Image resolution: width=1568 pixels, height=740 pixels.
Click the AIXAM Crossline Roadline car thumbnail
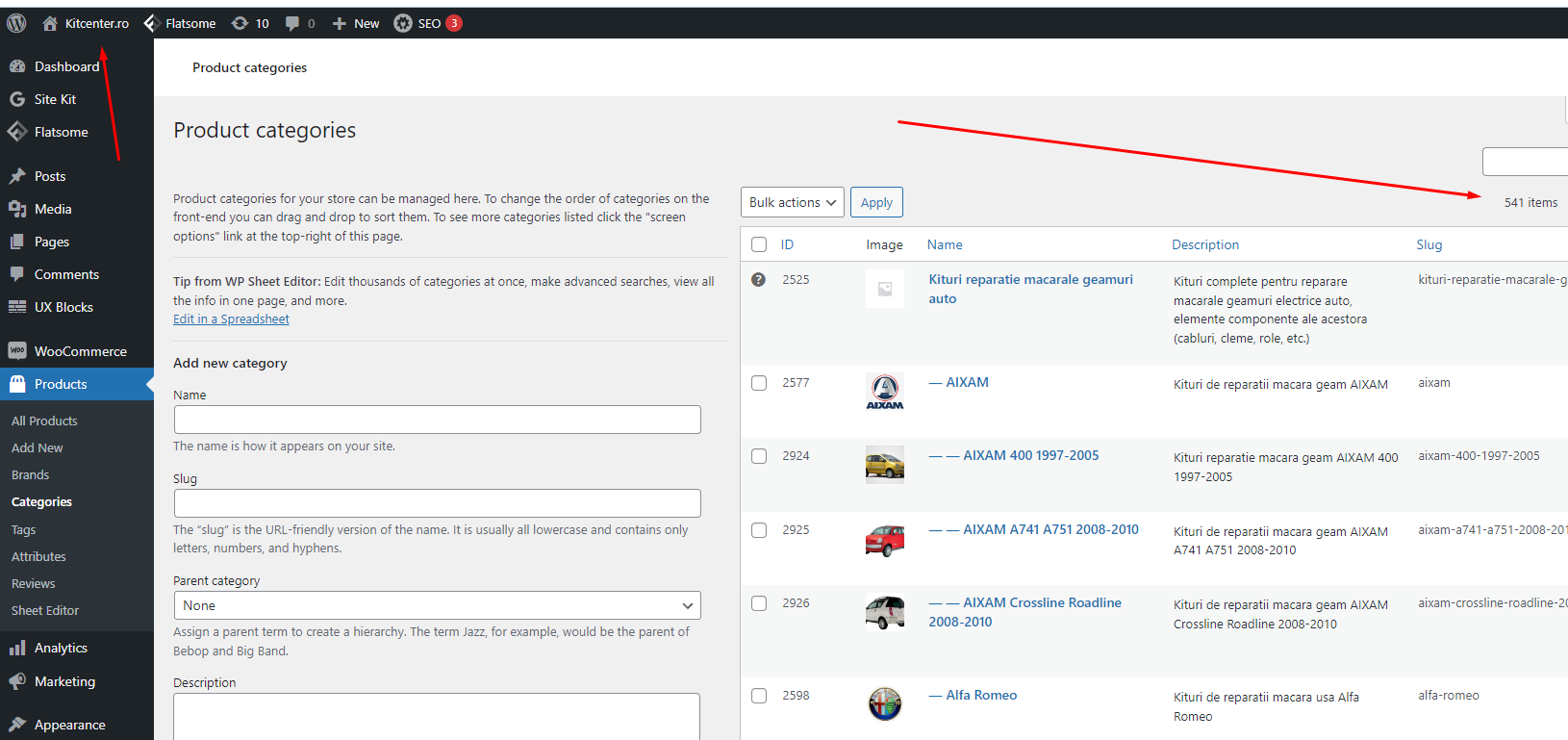click(x=885, y=612)
